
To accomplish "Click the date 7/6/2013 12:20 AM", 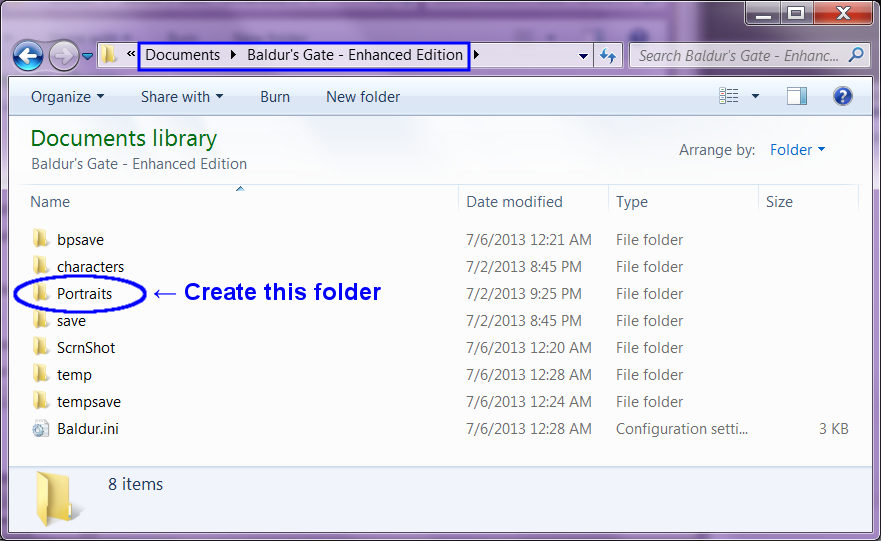I will click(x=529, y=348).
